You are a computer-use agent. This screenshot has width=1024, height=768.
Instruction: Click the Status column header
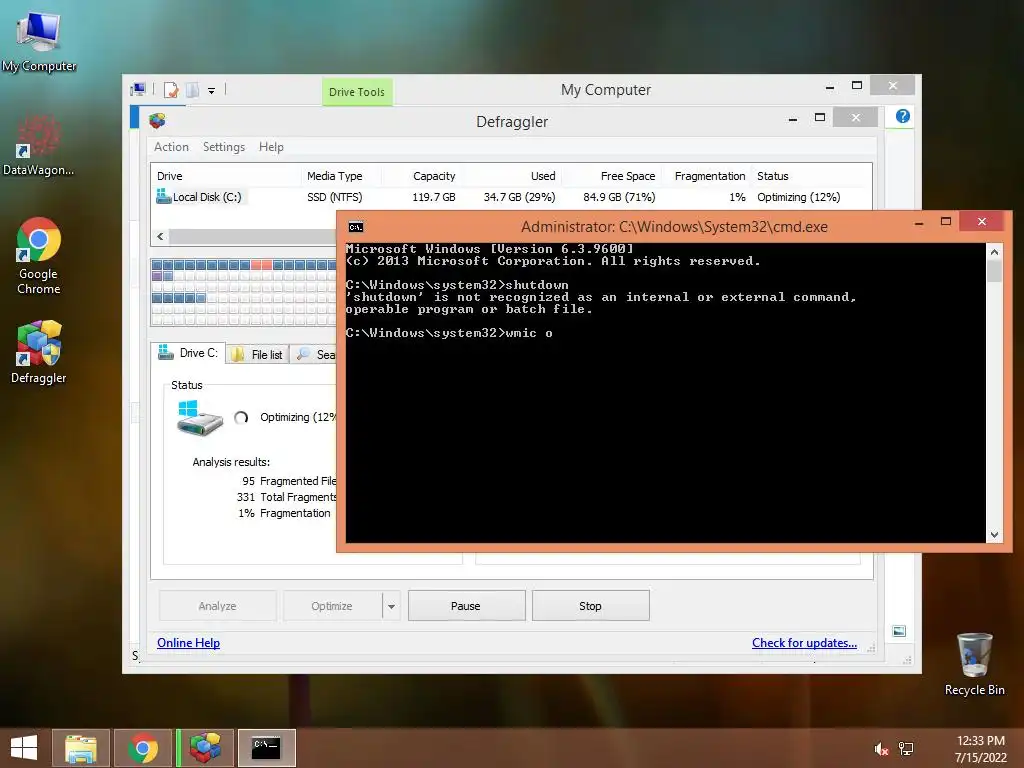tap(810, 176)
